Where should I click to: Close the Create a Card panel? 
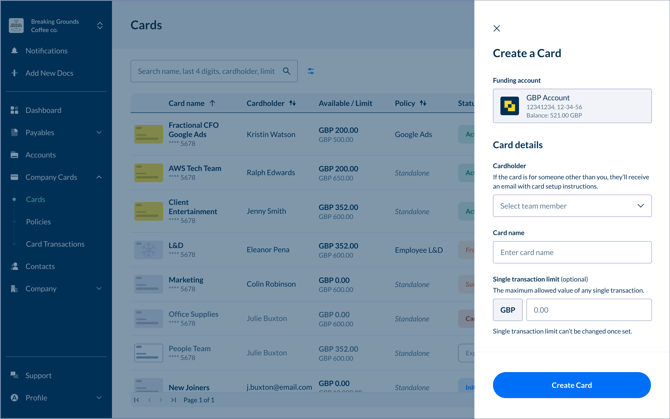[497, 28]
